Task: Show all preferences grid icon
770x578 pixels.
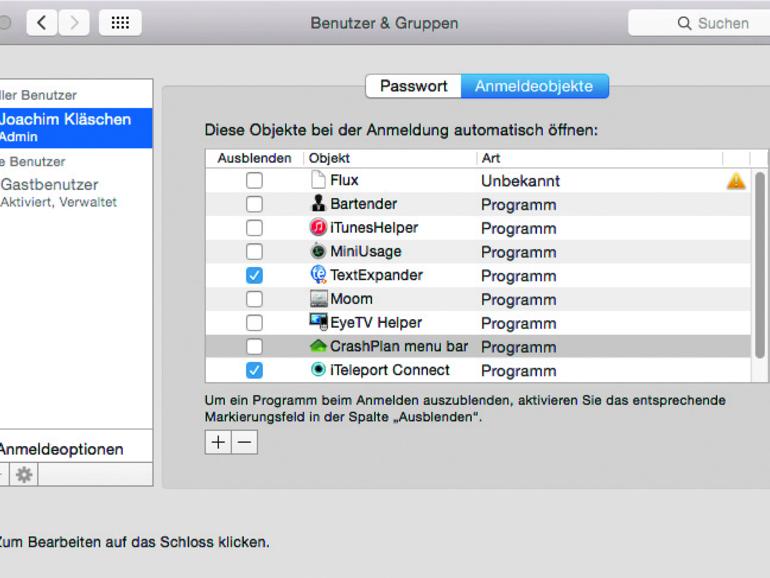Action: pyautogui.click(x=120, y=23)
